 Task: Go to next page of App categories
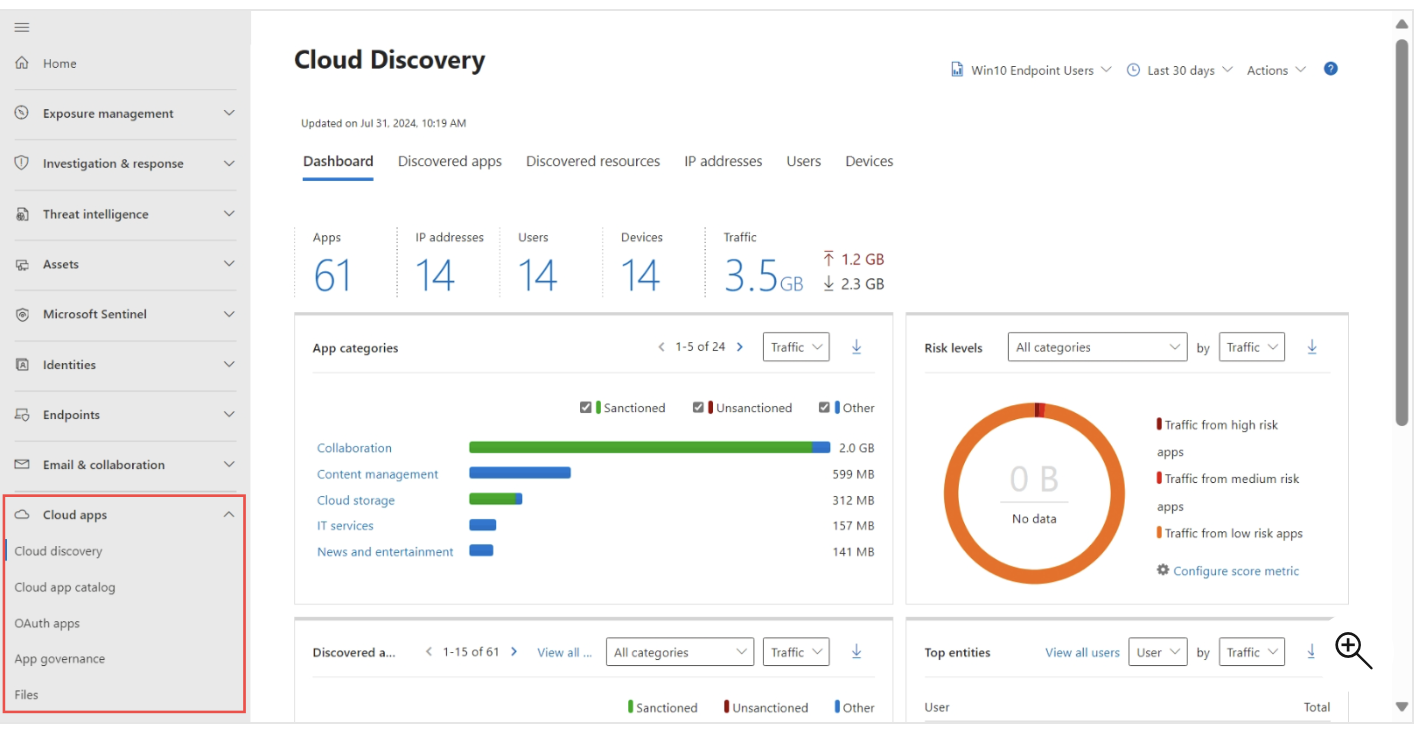(740, 347)
